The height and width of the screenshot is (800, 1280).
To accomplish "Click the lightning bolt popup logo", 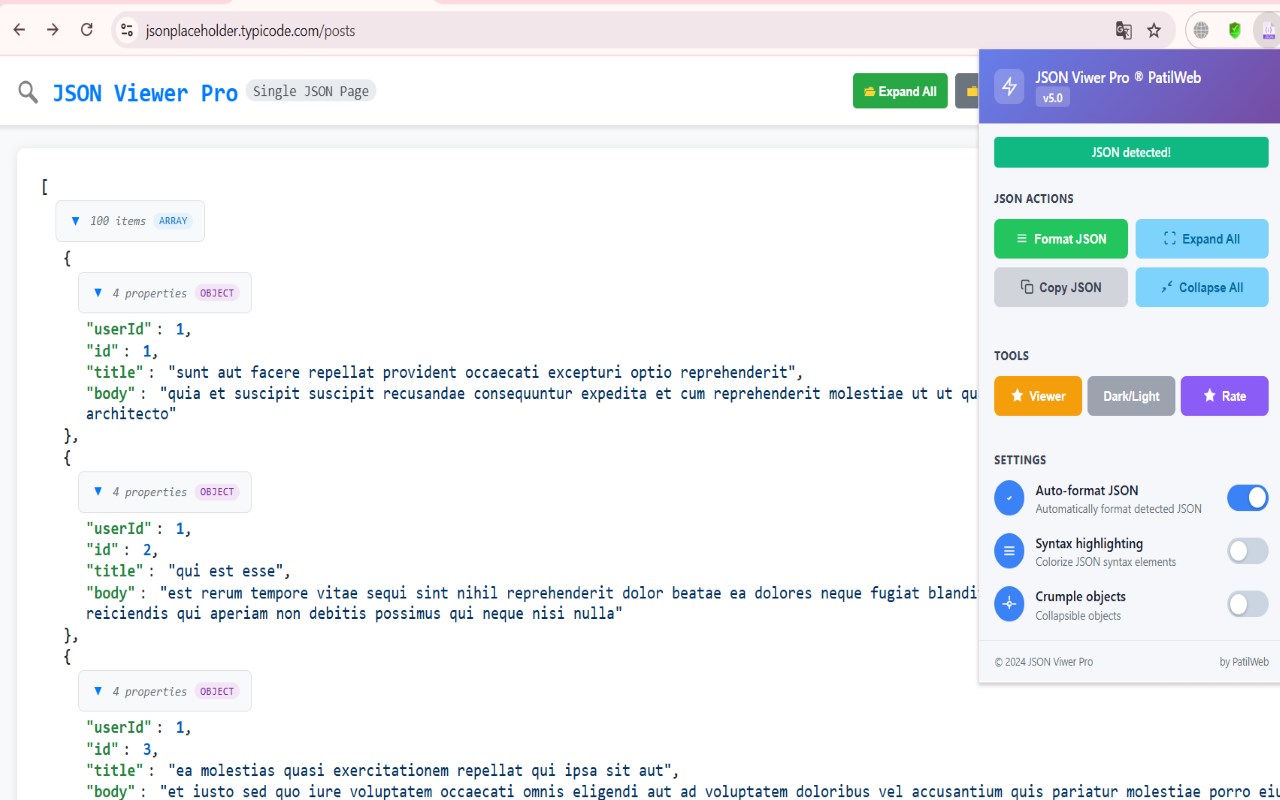I will [1009, 86].
